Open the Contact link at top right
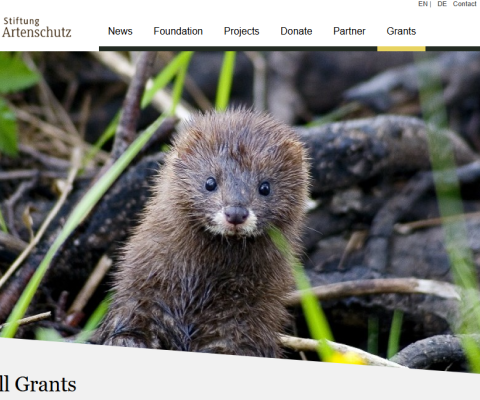Image resolution: width=480 pixels, height=400 pixels. [x=464, y=4]
